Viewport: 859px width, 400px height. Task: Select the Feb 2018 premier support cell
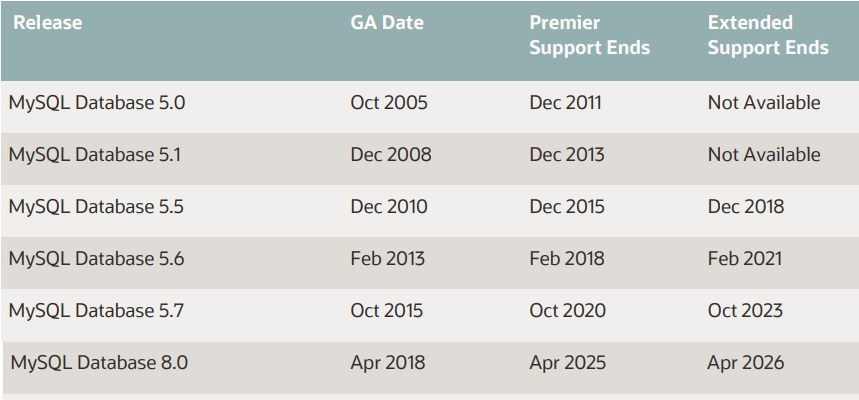click(566, 258)
